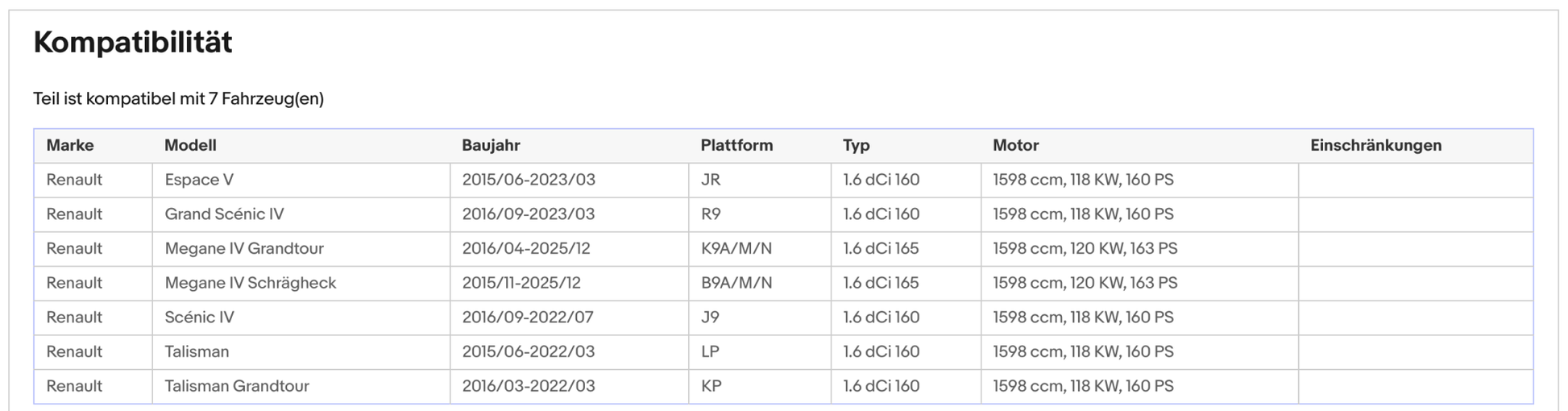The image size is (1568, 411).
Task: Click the Megane IV Grandtour cell
Action: point(244,249)
